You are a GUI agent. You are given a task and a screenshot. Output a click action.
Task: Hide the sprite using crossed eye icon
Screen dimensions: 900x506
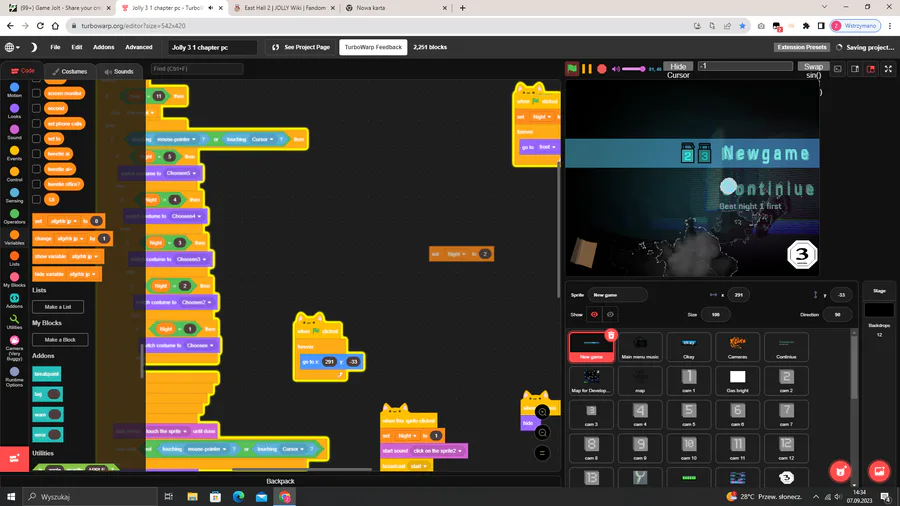610,314
